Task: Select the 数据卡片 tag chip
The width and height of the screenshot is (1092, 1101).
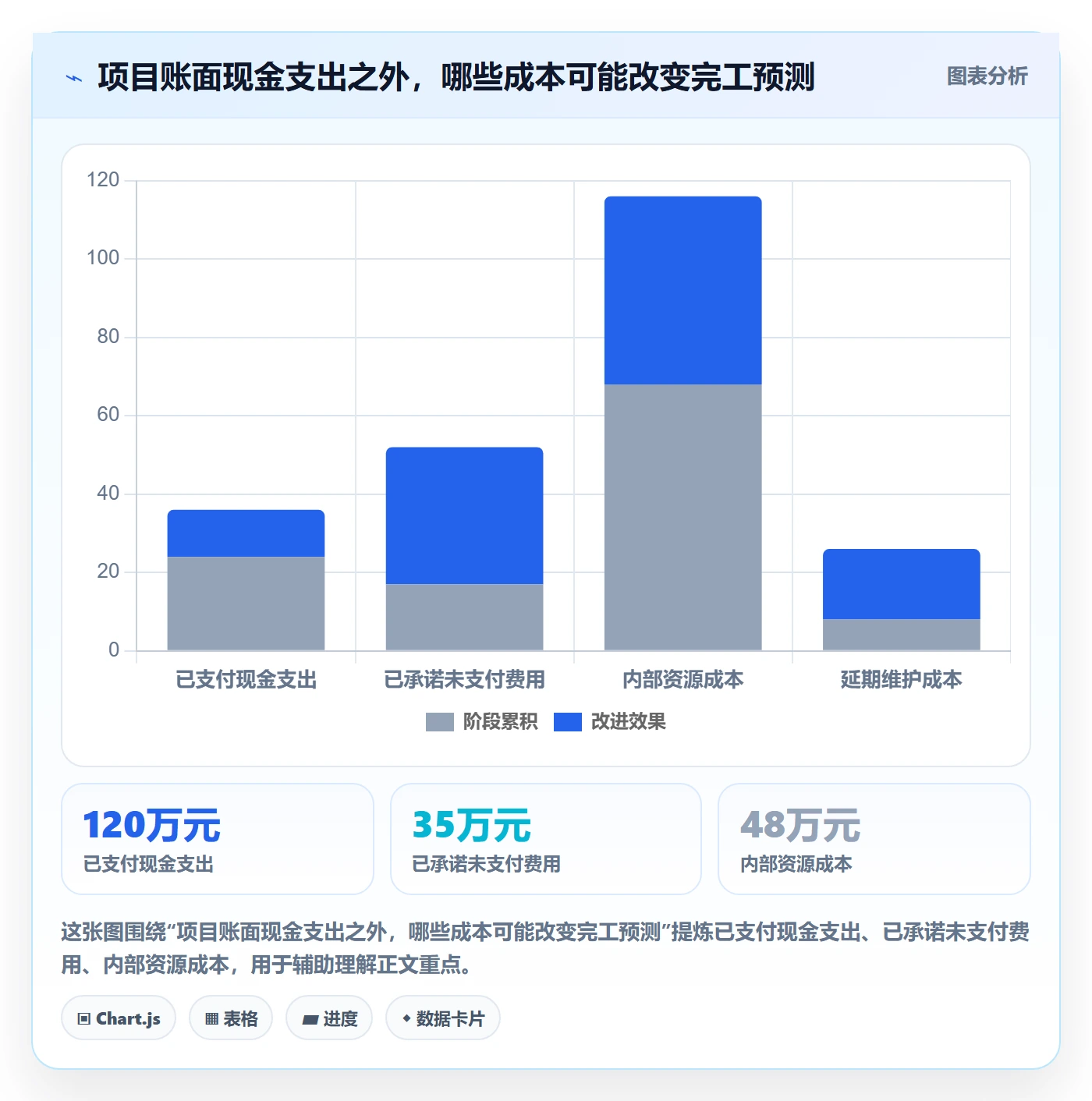Action: point(443,1018)
